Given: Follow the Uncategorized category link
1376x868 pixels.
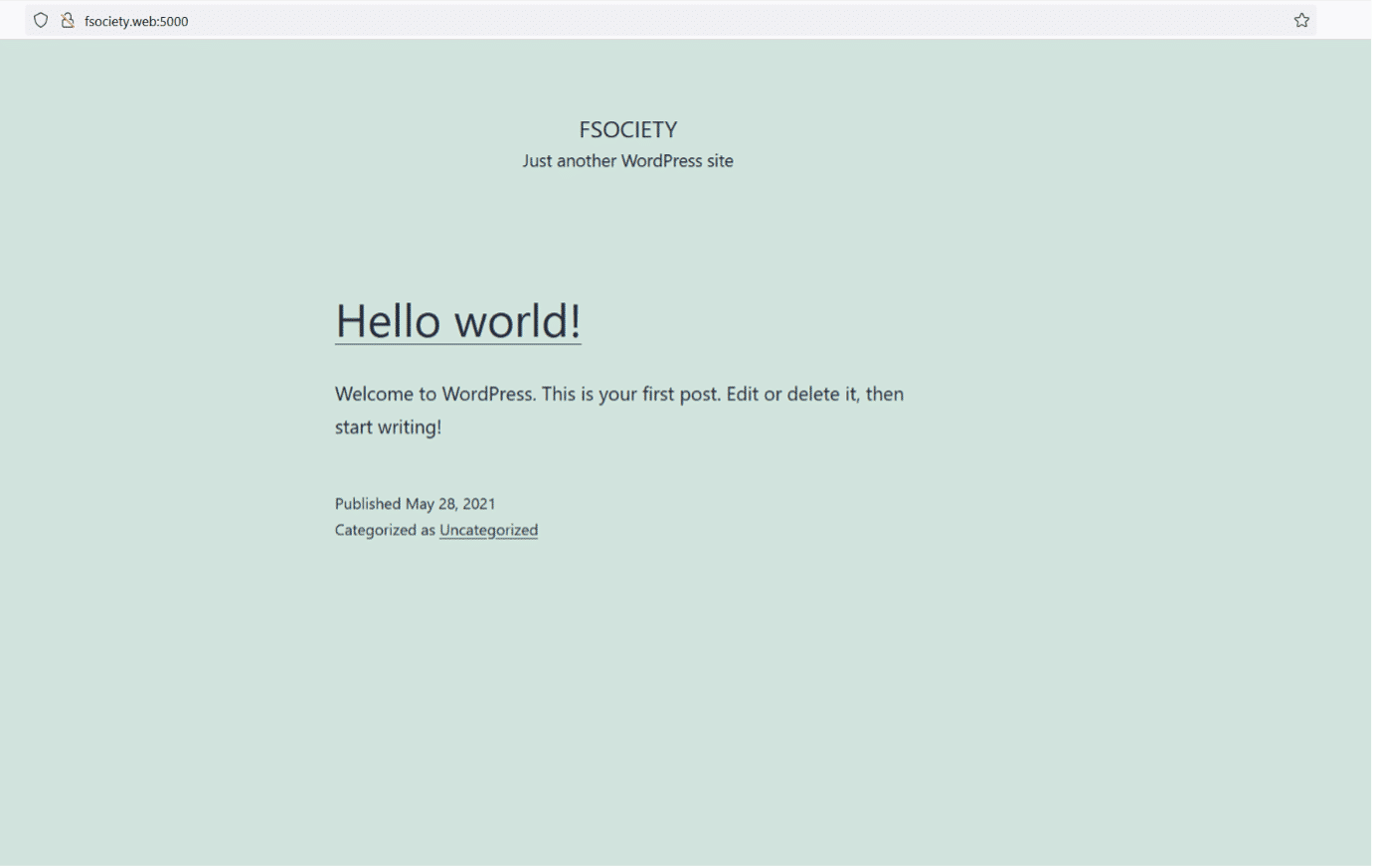Looking at the screenshot, I should point(488,530).
